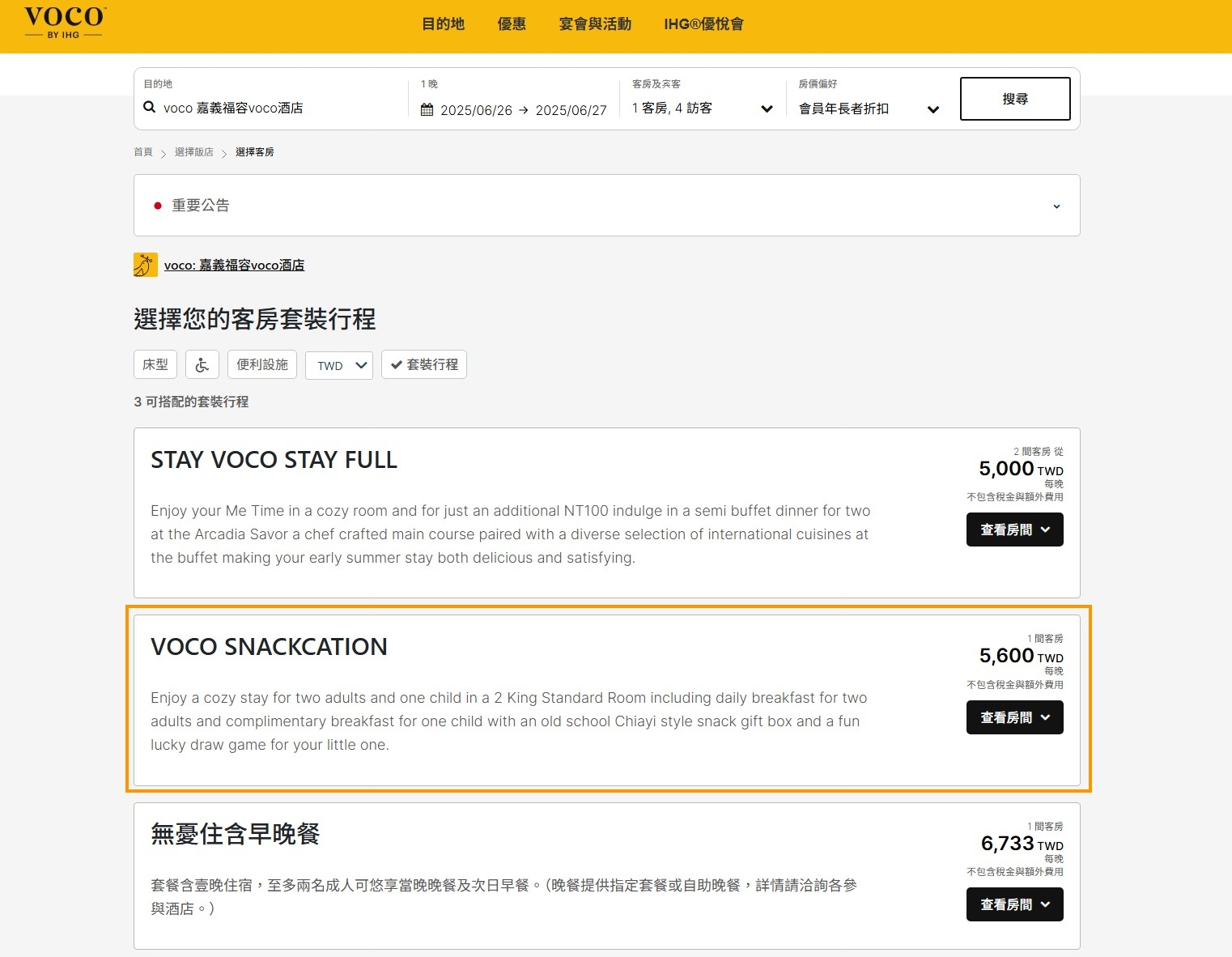This screenshot has width=1232, height=957.
Task: Expand 查看房間 for 無憂住含早晚餐
Action: [1015, 904]
